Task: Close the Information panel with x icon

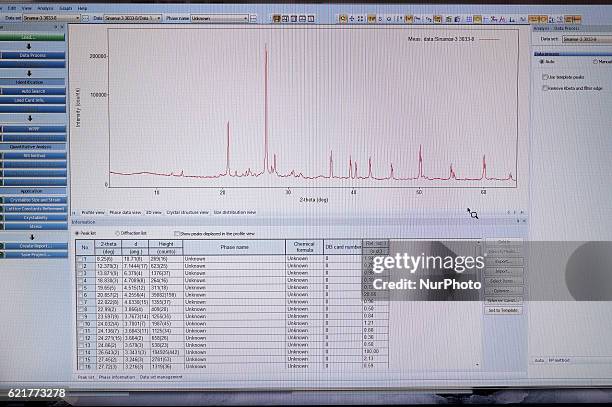Action: (x=524, y=221)
